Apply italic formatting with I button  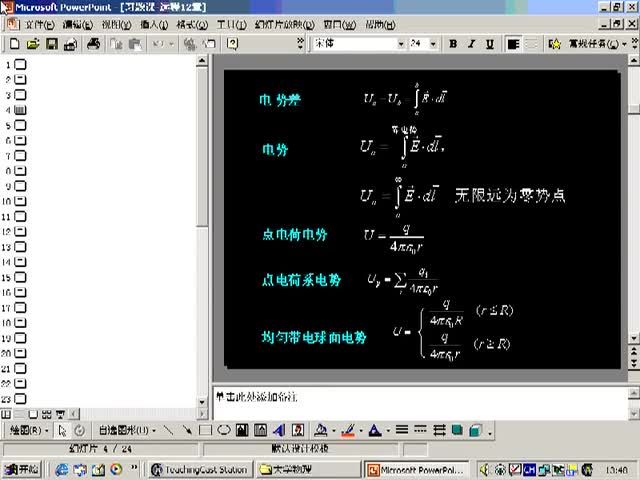[x=471, y=44]
